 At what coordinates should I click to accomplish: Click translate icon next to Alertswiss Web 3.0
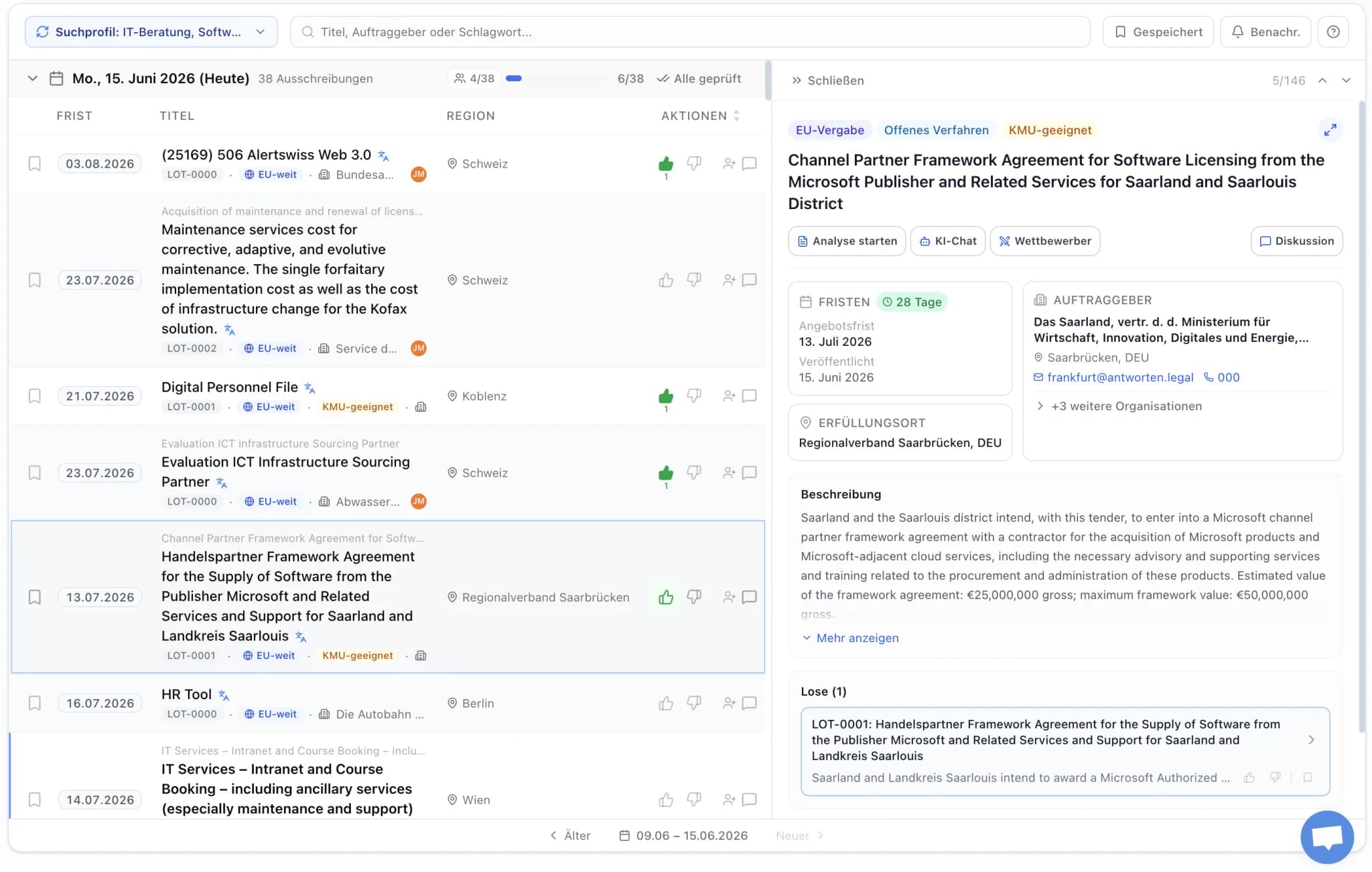[x=383, y=155]
